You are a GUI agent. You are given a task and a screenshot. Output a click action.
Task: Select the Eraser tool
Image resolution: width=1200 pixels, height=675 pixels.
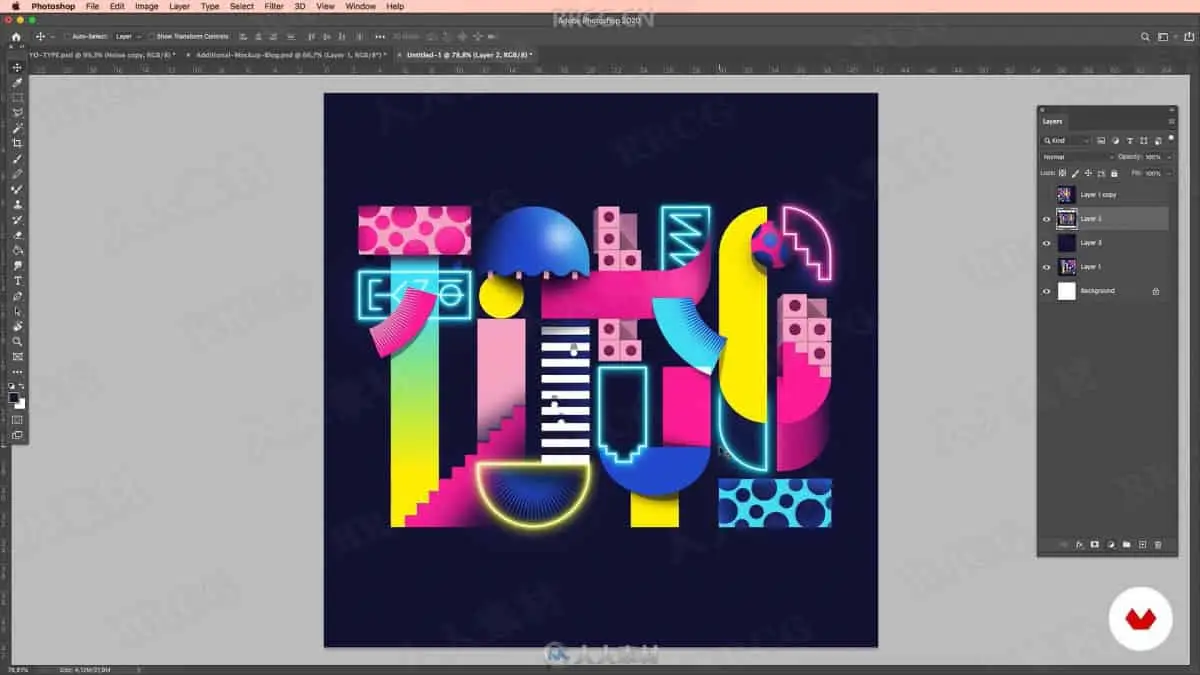click(x=17, y=235)
